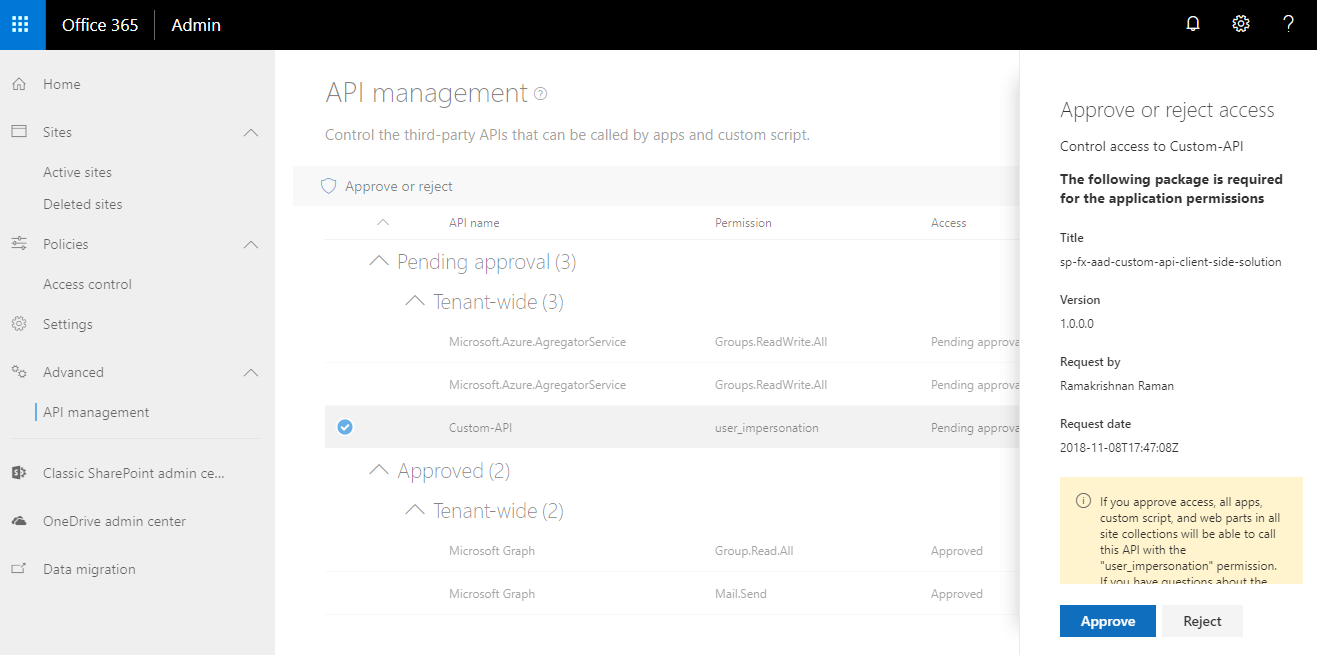Image resolution: width=1317 pixels, height=655 pixels.
Task: Open Settings in sidebar
Action: tap(68, 324)
